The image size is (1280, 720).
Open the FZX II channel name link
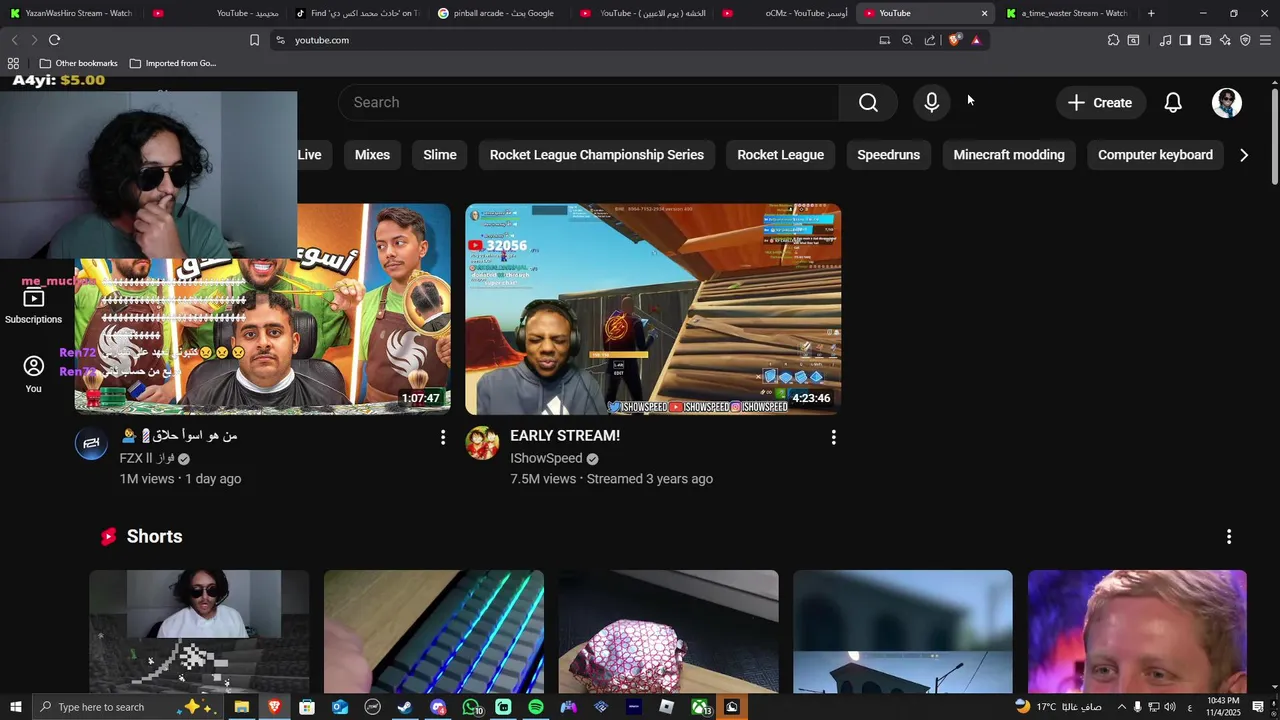click(x=147, y=458)
